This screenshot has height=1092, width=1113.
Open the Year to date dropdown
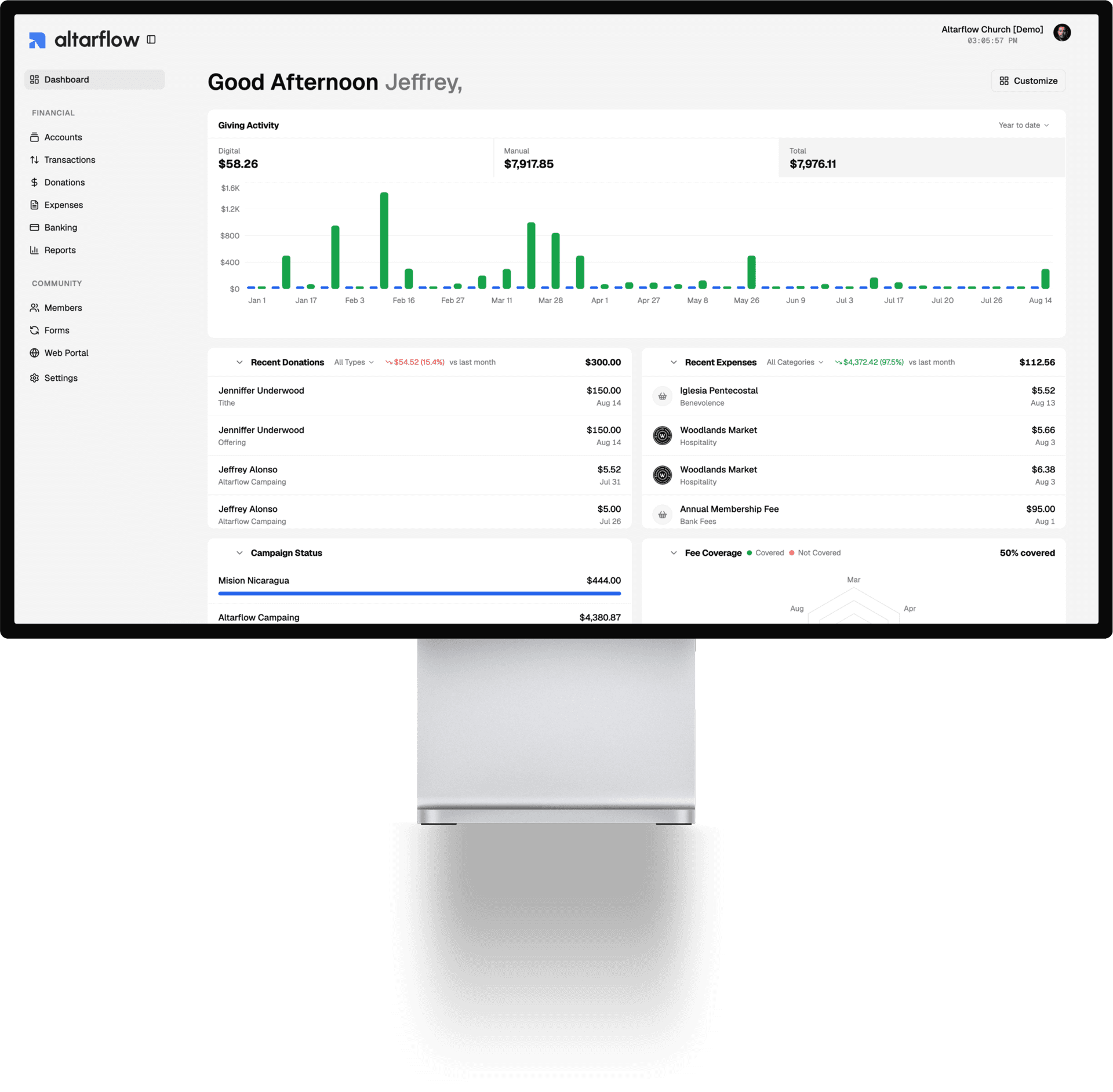[1024, 125]
